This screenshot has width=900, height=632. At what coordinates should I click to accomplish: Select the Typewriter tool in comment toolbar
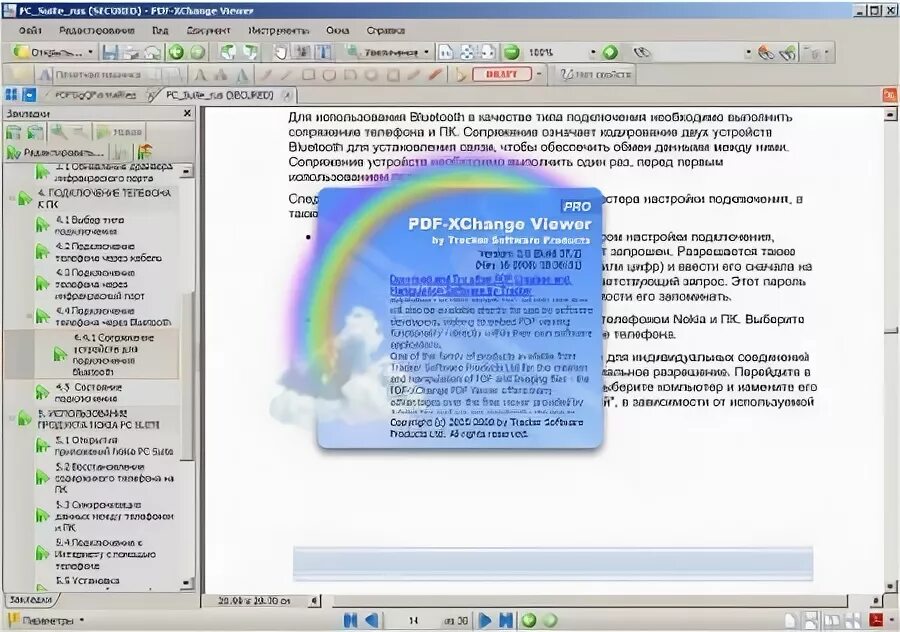[92, 75]
